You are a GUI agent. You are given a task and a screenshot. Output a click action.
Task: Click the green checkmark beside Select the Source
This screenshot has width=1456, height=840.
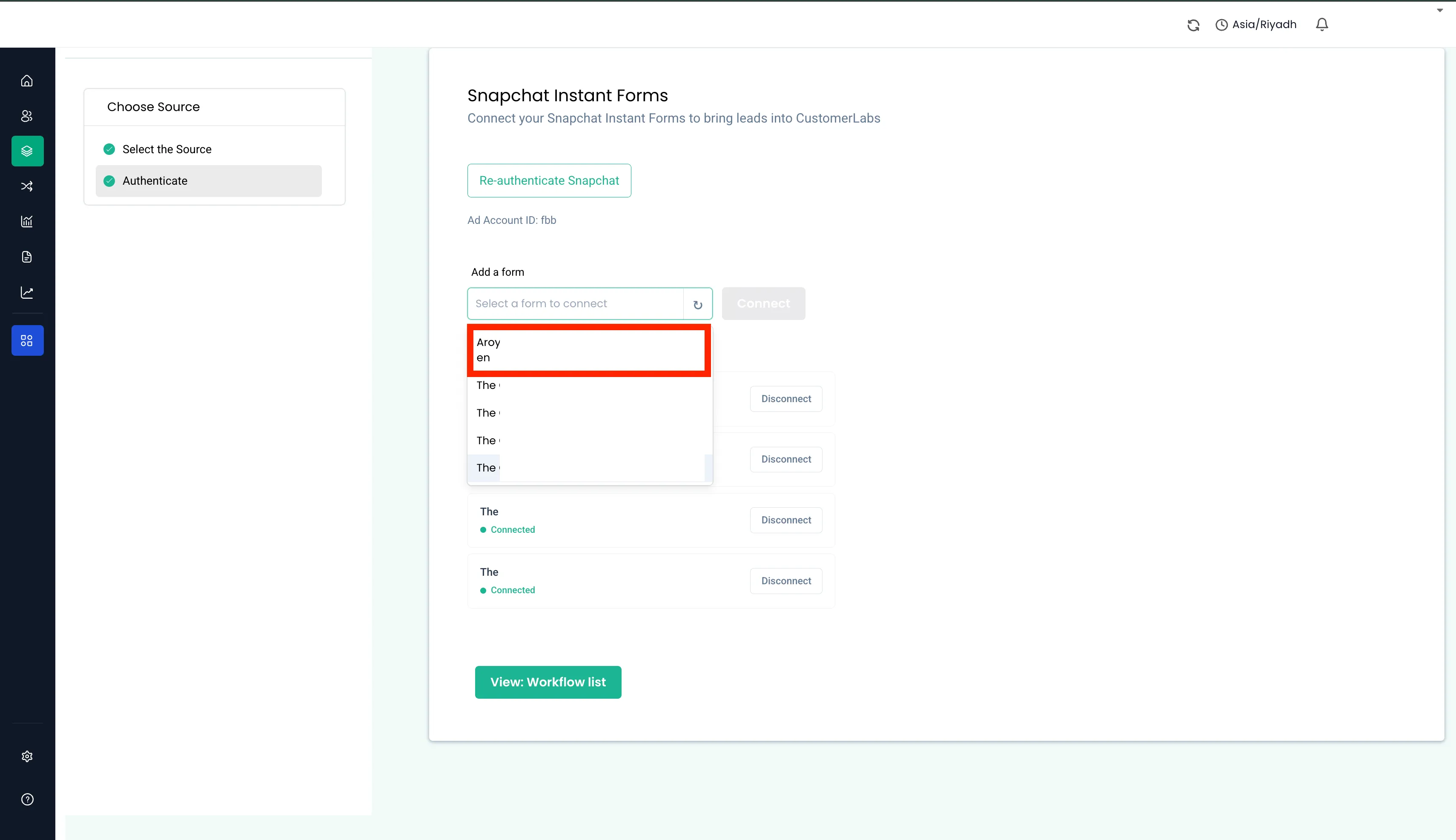(109, 149)
